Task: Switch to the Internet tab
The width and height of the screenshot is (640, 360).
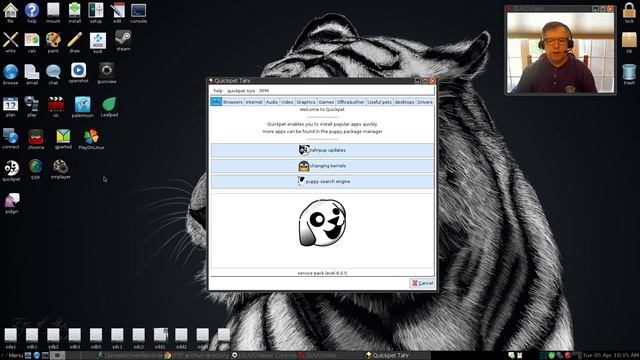Action: [254, 102]
